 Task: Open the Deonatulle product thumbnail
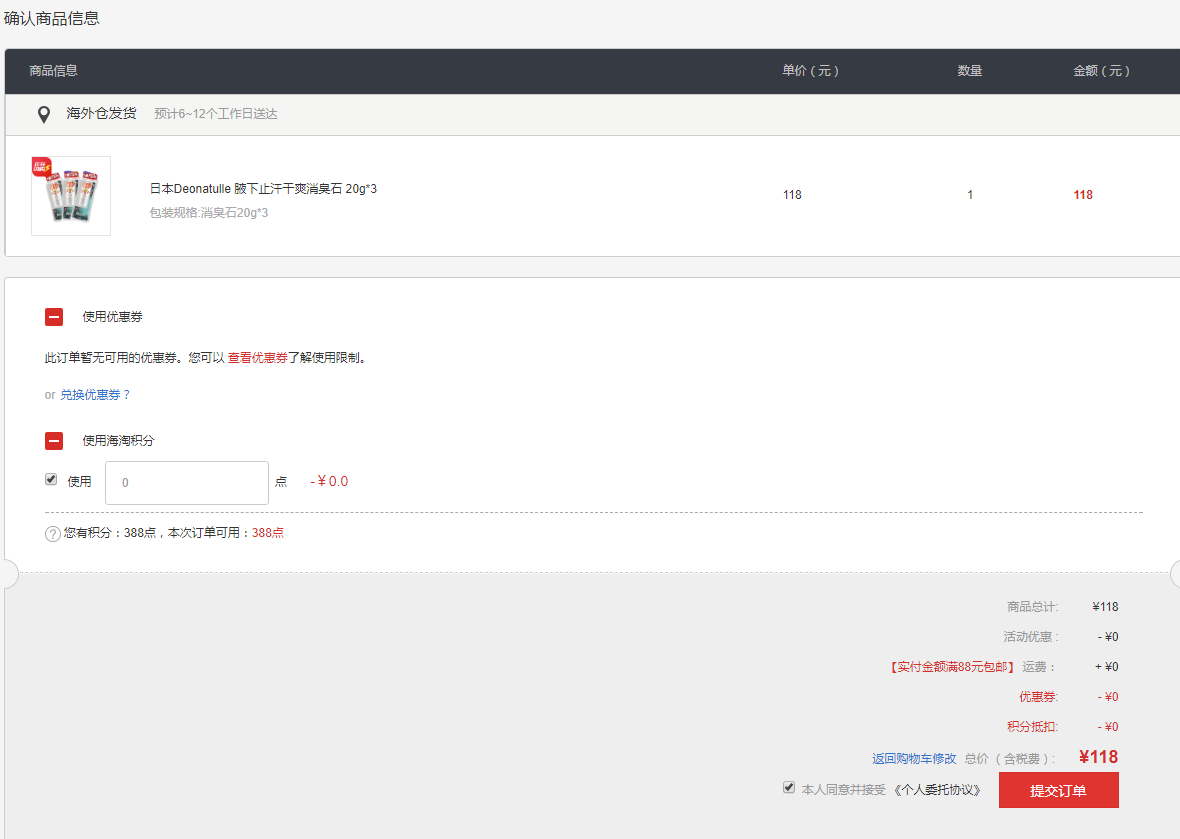click(x=71, y=197)
